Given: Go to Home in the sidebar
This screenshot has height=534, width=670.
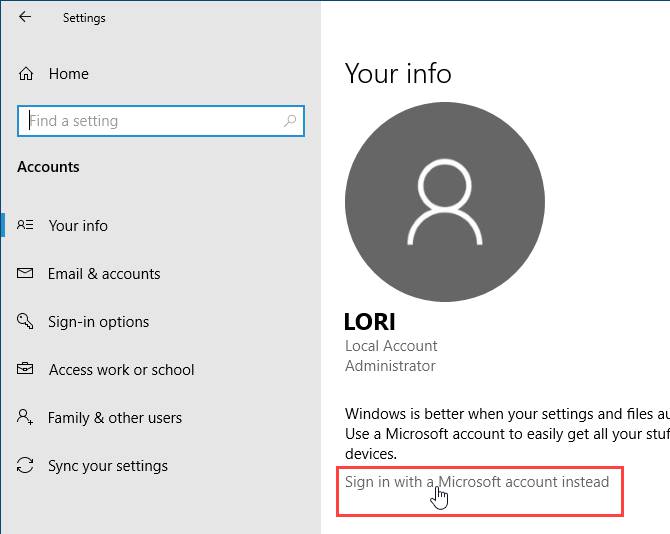Looking at the screenshot, I should click(68, 74).
